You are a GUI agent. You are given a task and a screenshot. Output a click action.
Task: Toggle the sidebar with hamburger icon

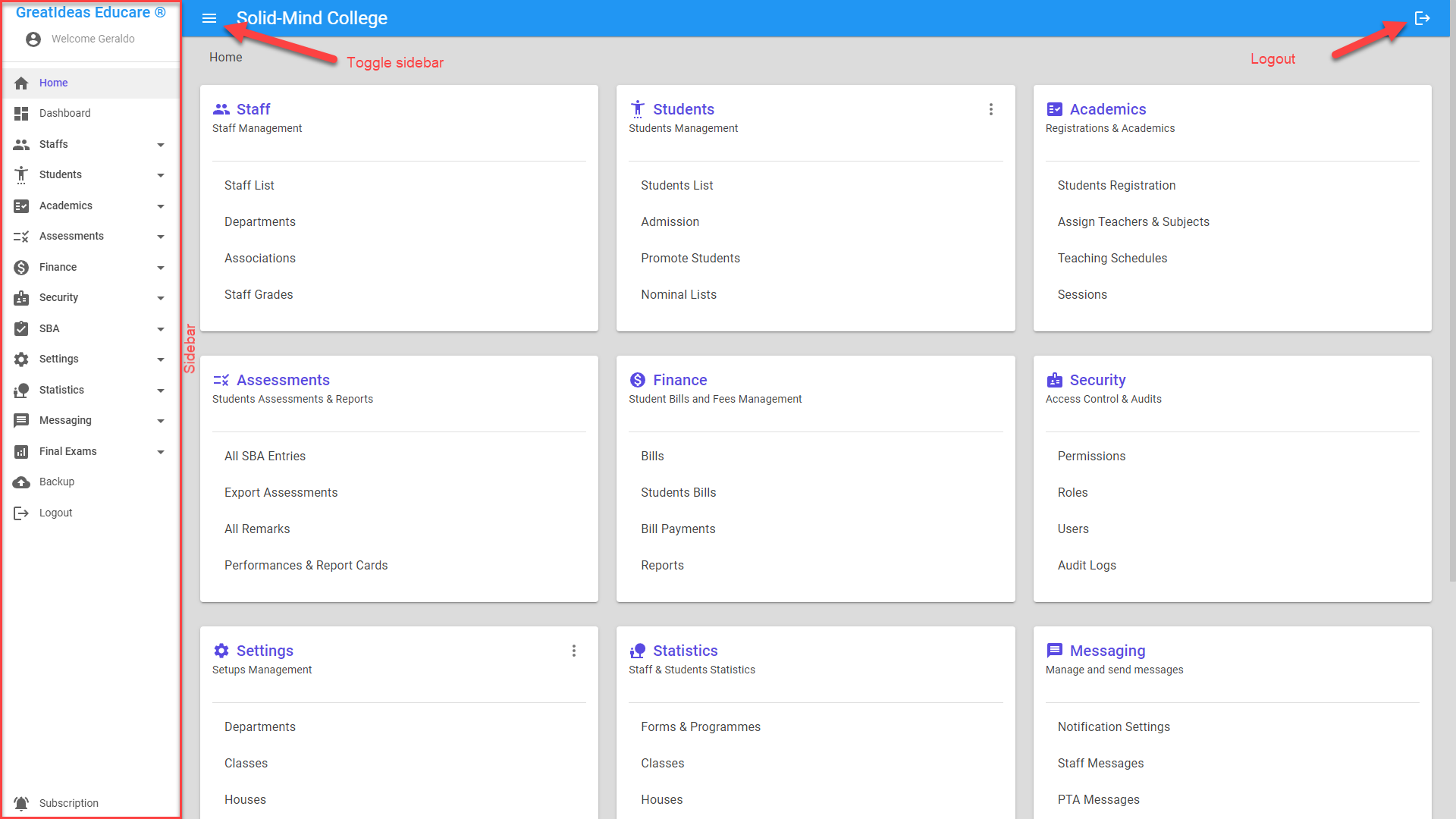coord(209,18)
